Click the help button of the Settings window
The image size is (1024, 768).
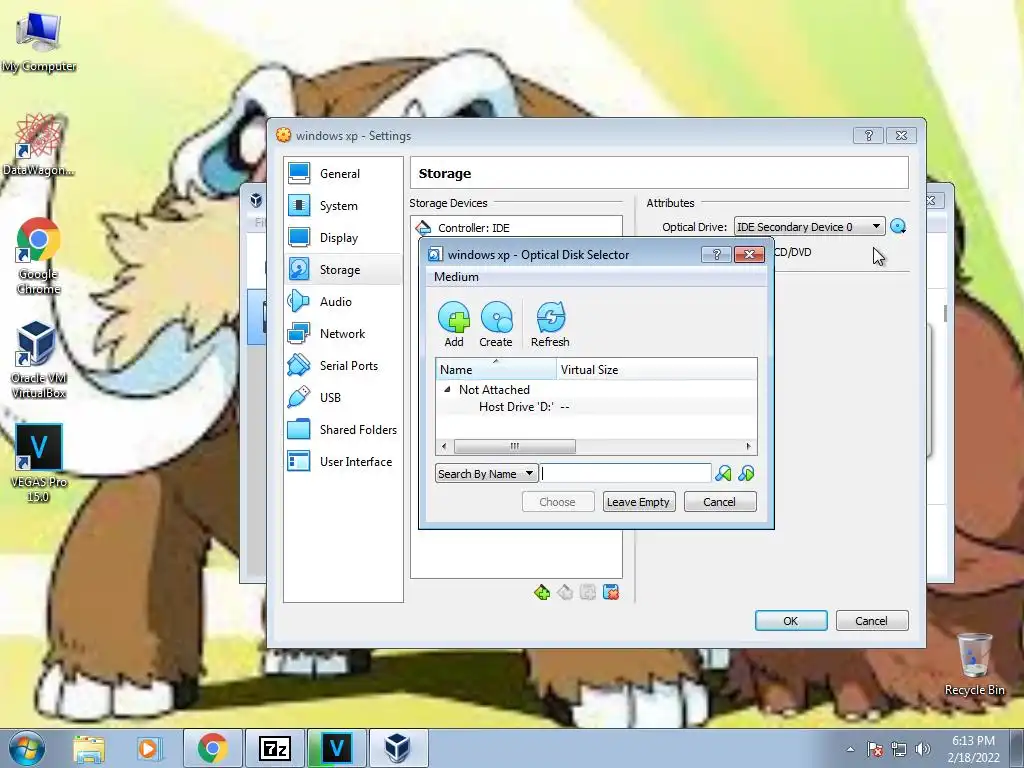click(869, 135)
